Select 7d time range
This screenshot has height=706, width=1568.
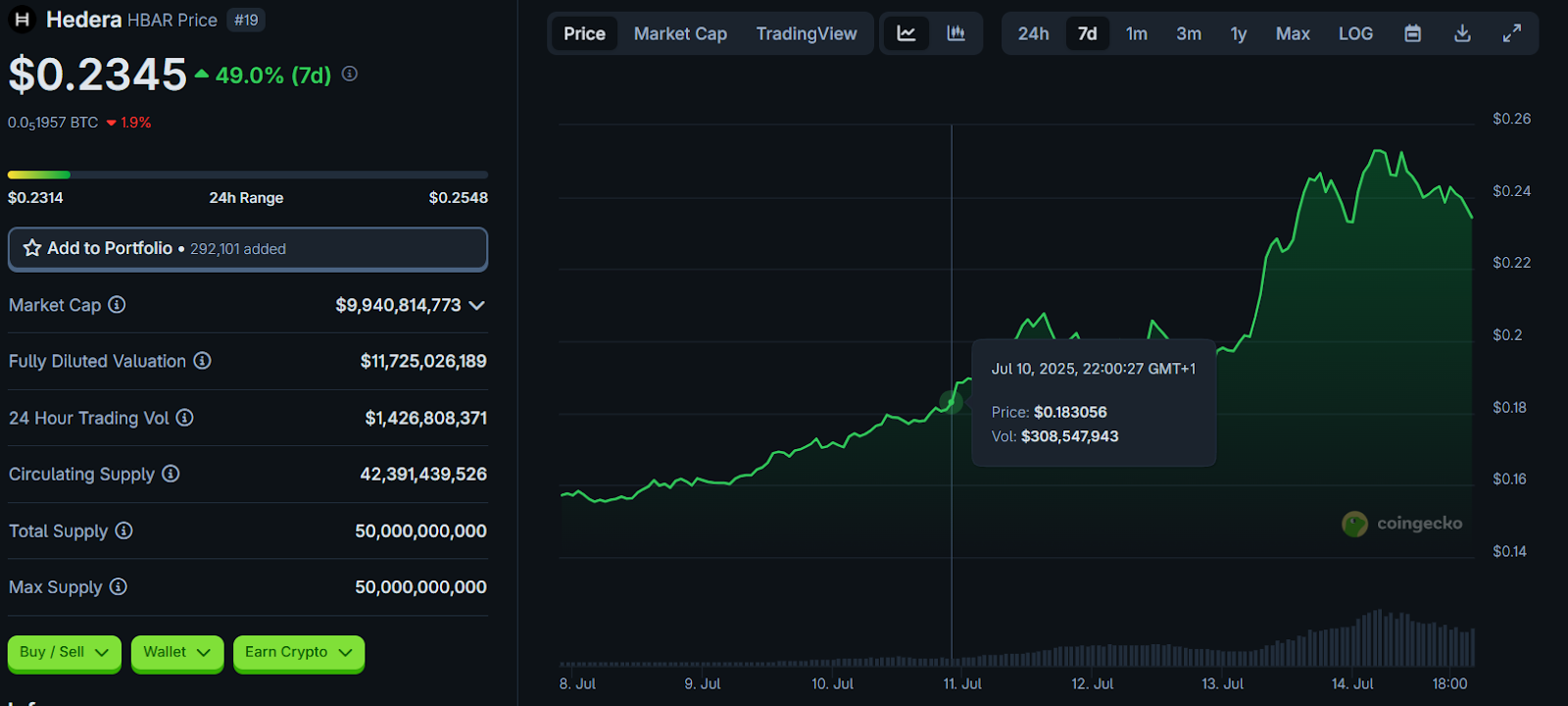tap(1087, 33)
